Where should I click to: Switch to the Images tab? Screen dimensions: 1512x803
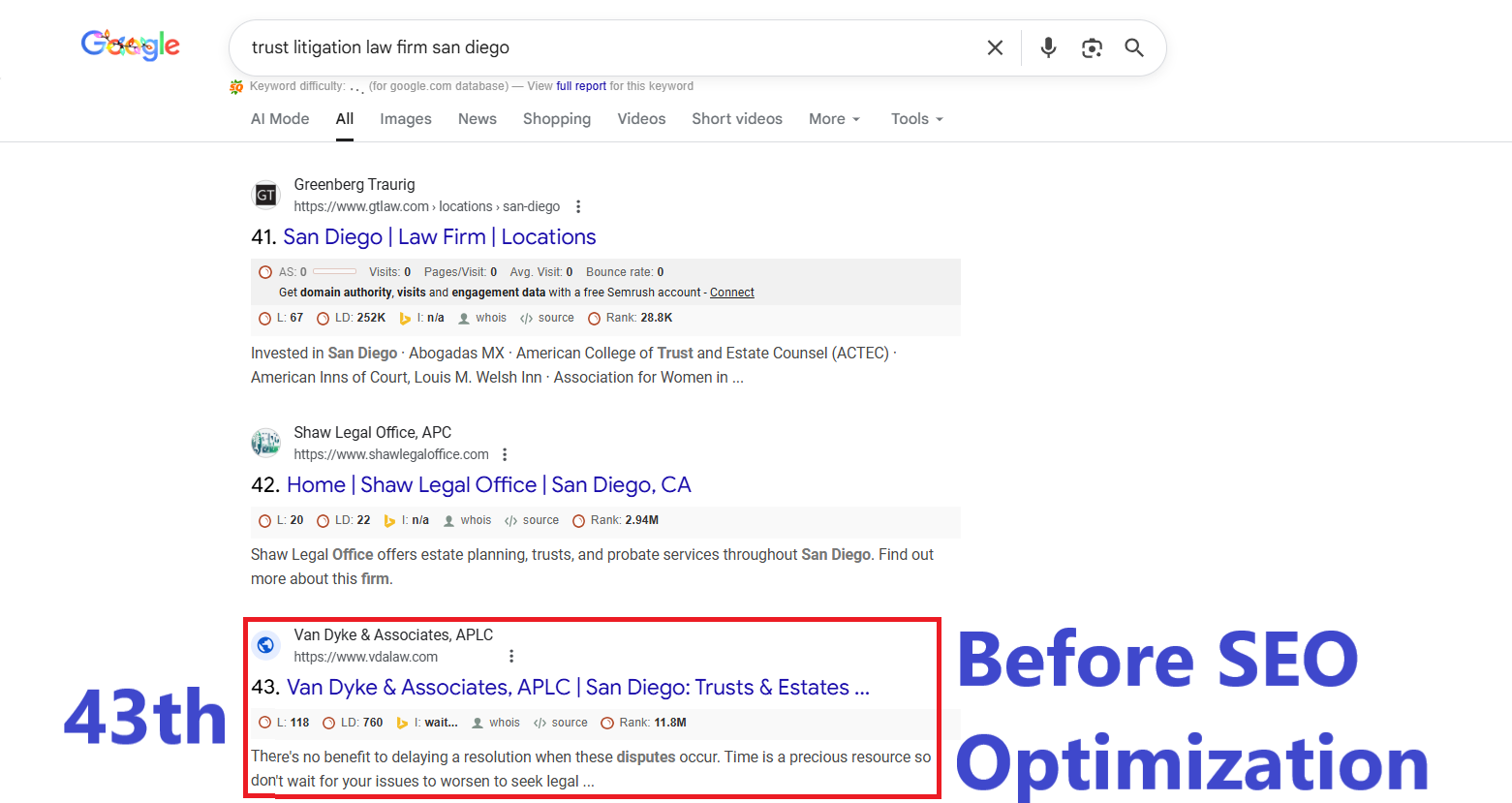[406, 119]
